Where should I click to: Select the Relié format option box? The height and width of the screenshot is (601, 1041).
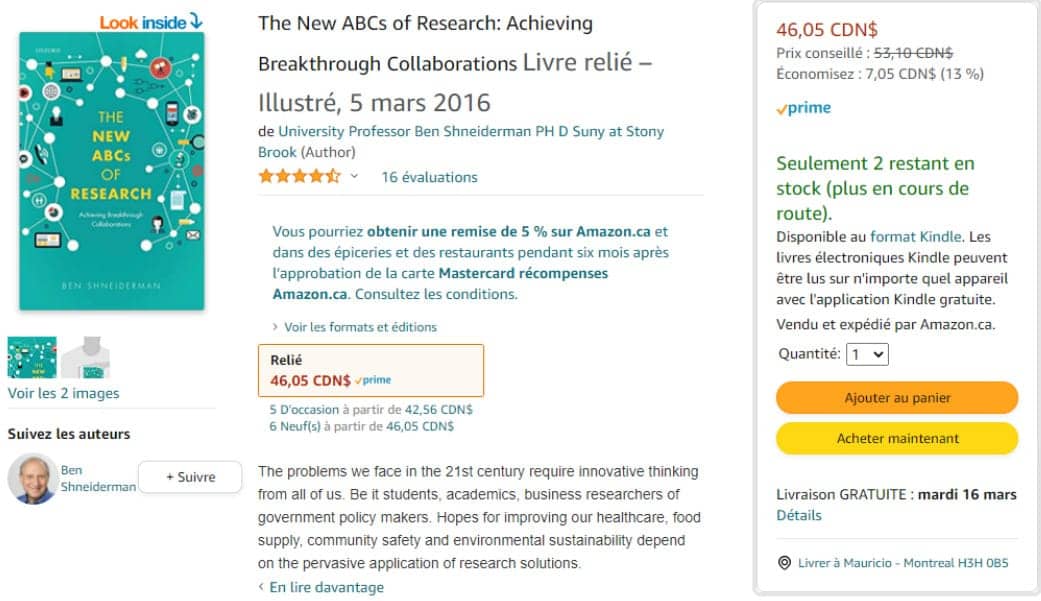tap(370, 370)
